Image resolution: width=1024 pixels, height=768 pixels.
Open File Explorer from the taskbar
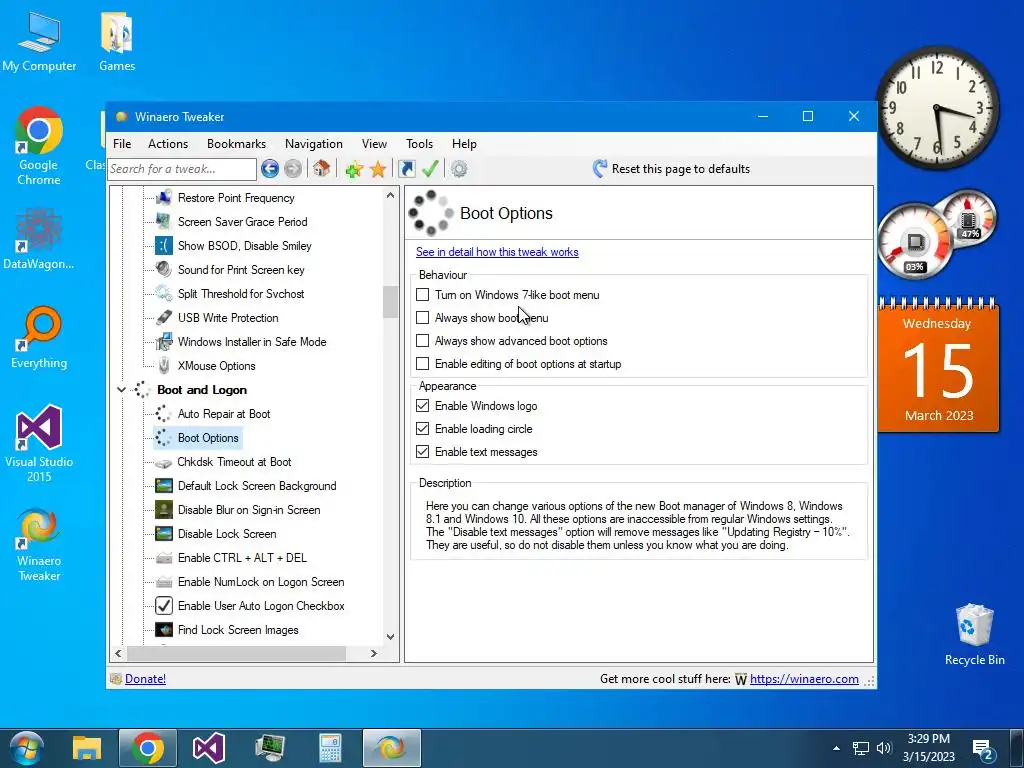pos(87,748)
